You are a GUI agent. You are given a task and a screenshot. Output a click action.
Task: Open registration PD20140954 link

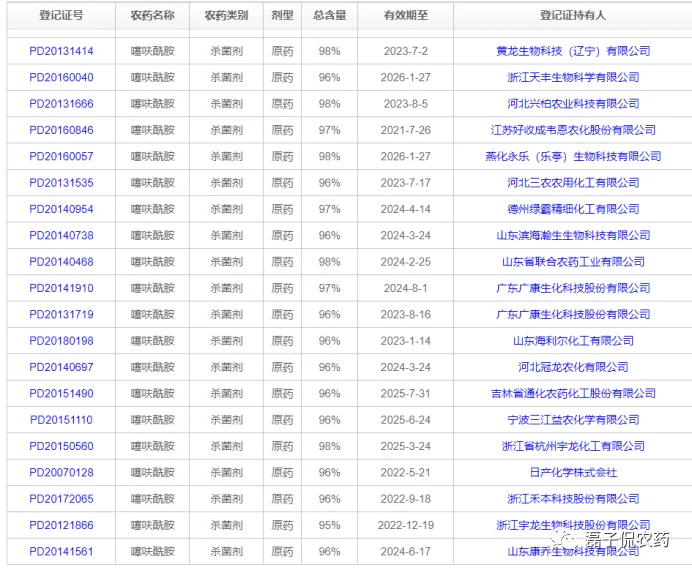(x=61, y=209)
